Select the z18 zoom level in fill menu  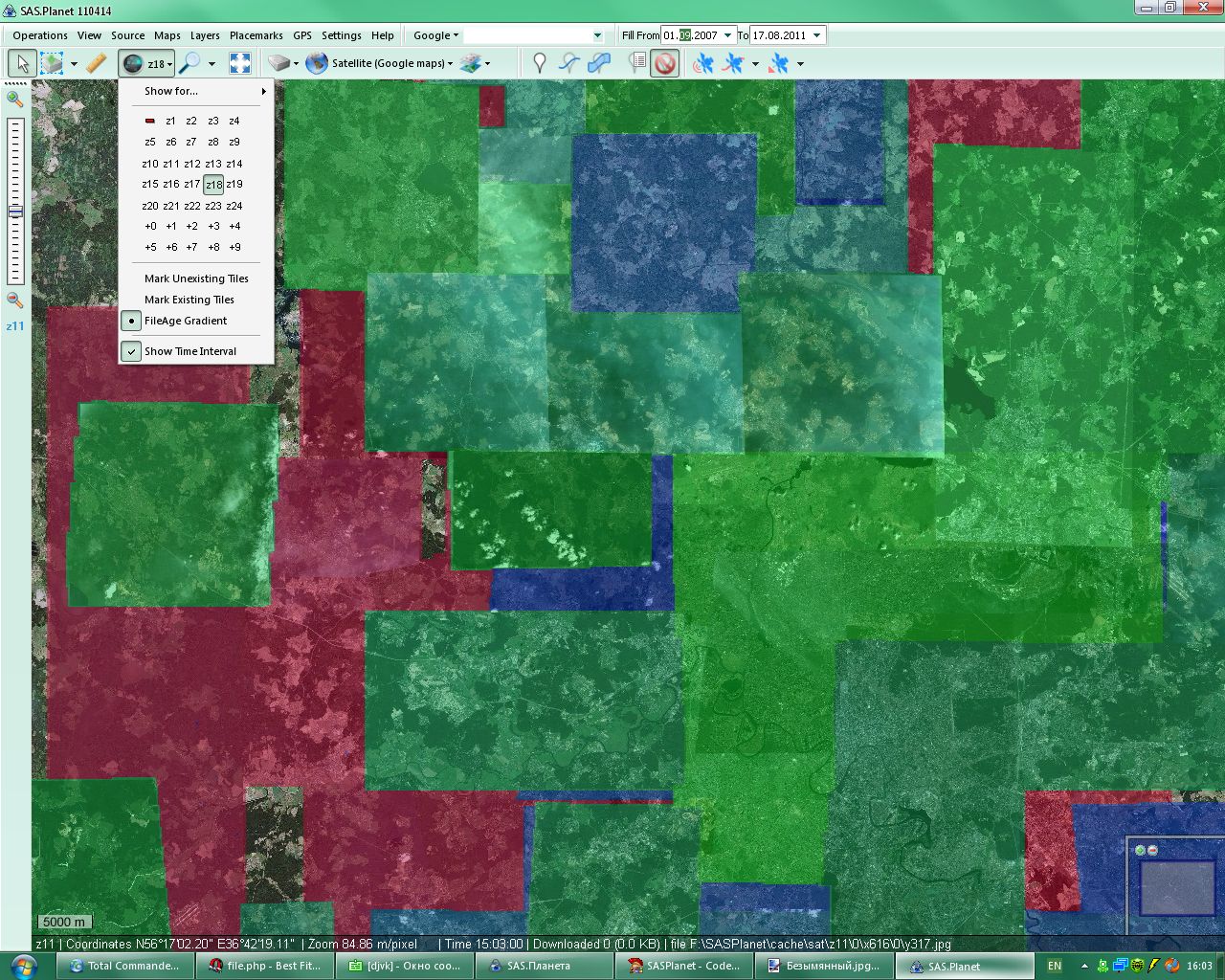tap(213, 185)
